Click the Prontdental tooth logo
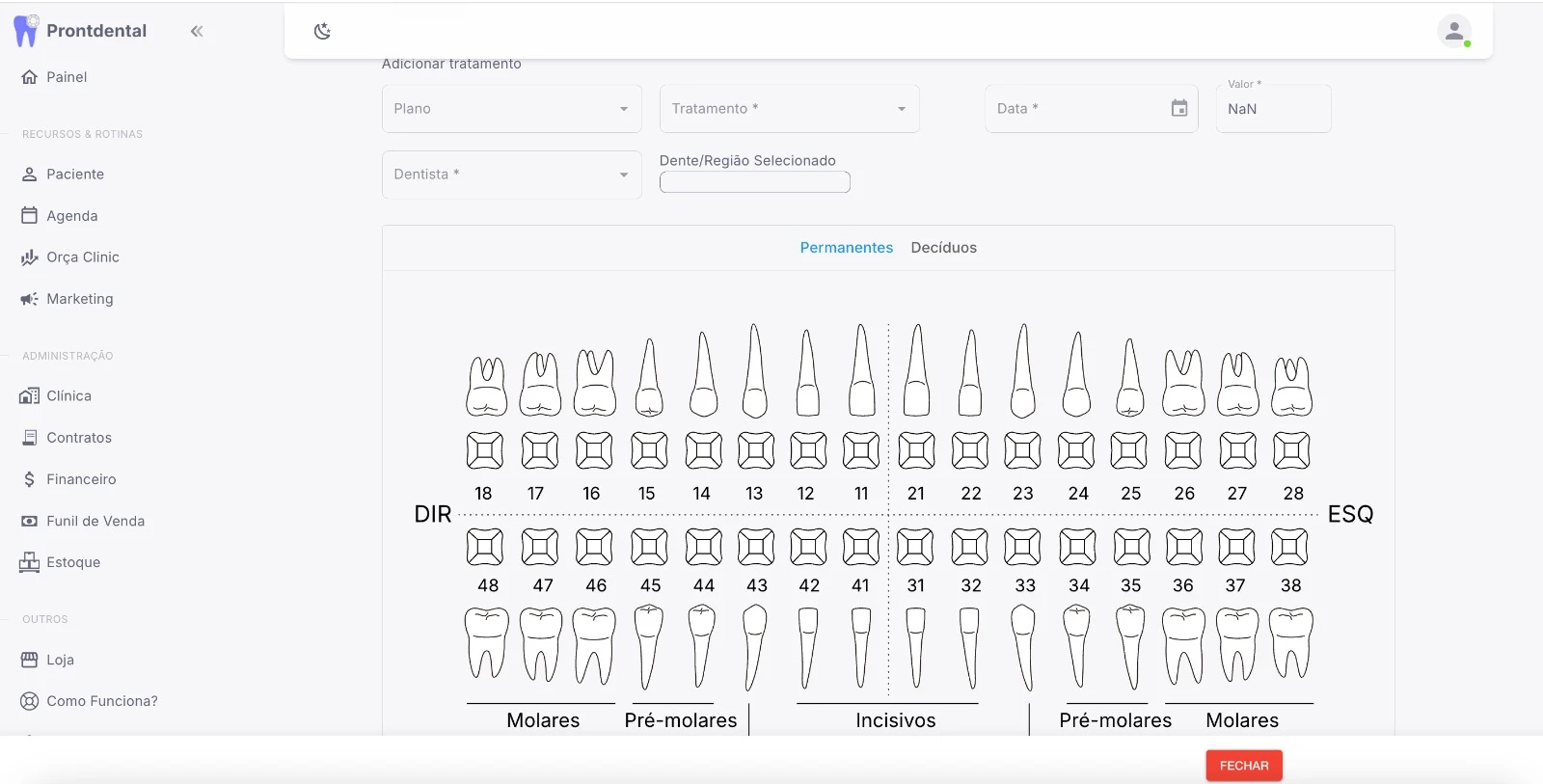This screenshot has width=1543, height=784. tap(26, 31)
